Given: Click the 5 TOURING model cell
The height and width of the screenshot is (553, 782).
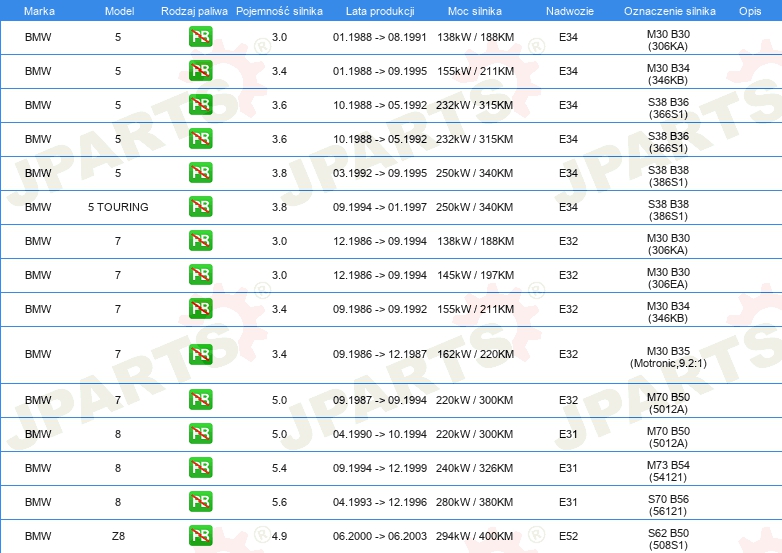Looking at the screenshot, I should 118,207.
